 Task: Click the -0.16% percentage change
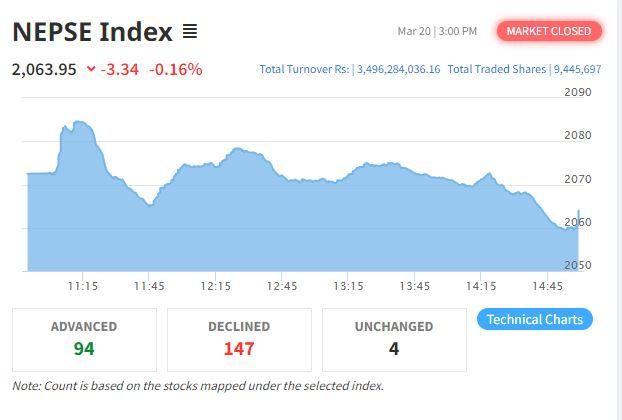(x=176, y=69)
